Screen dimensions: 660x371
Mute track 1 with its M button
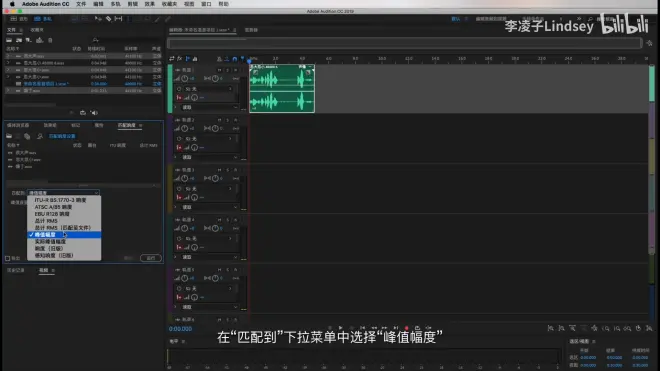coord(220,70)
